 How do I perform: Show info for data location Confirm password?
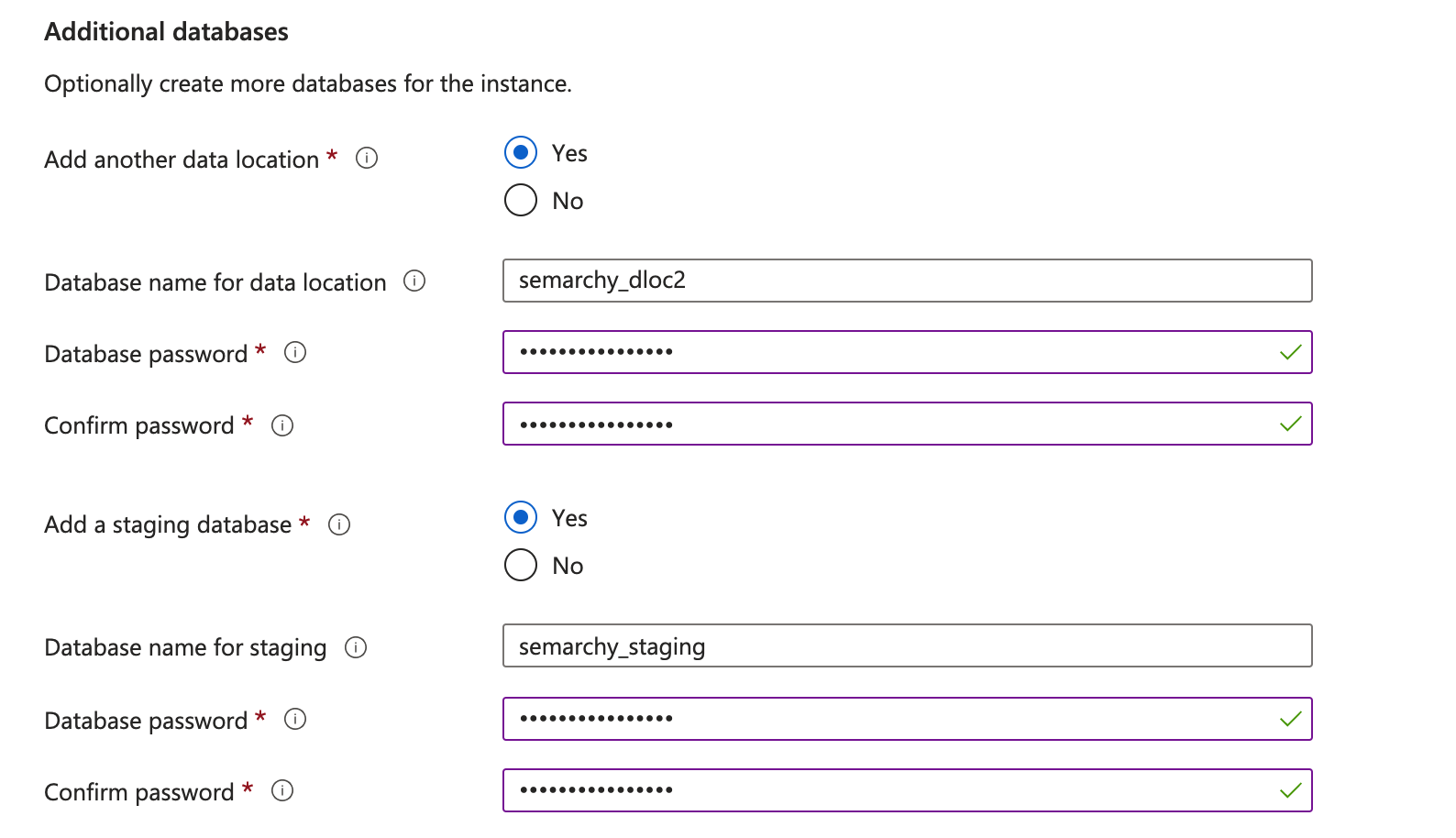tap(282, 425)
